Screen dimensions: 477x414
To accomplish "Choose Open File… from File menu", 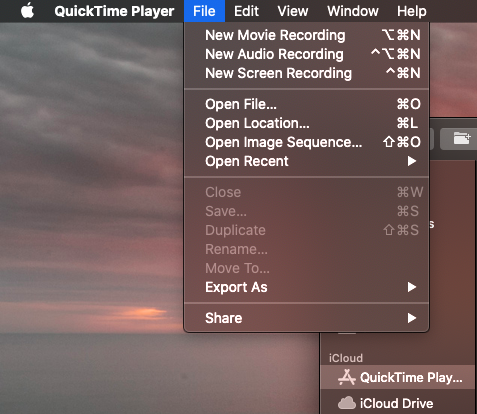I will (306, 104).
